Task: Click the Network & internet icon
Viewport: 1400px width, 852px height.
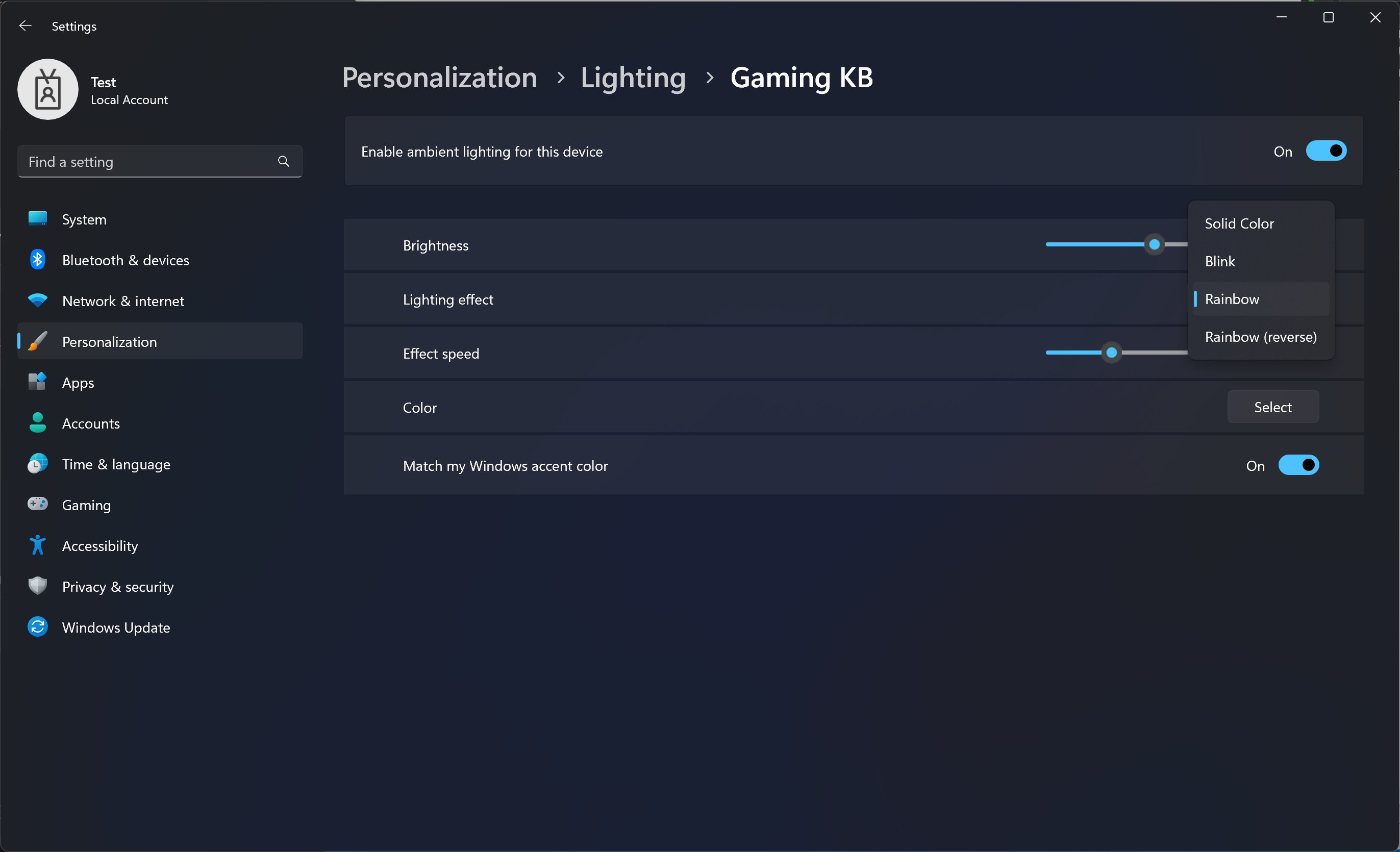Action: pos(37,301)
